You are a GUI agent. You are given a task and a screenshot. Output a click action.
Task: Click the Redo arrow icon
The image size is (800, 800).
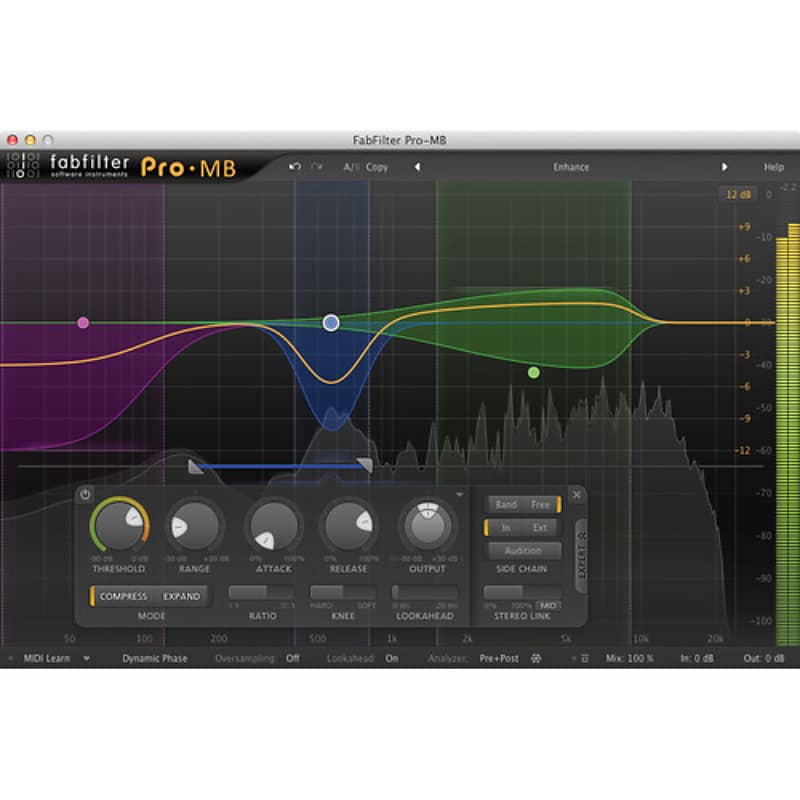316,167
